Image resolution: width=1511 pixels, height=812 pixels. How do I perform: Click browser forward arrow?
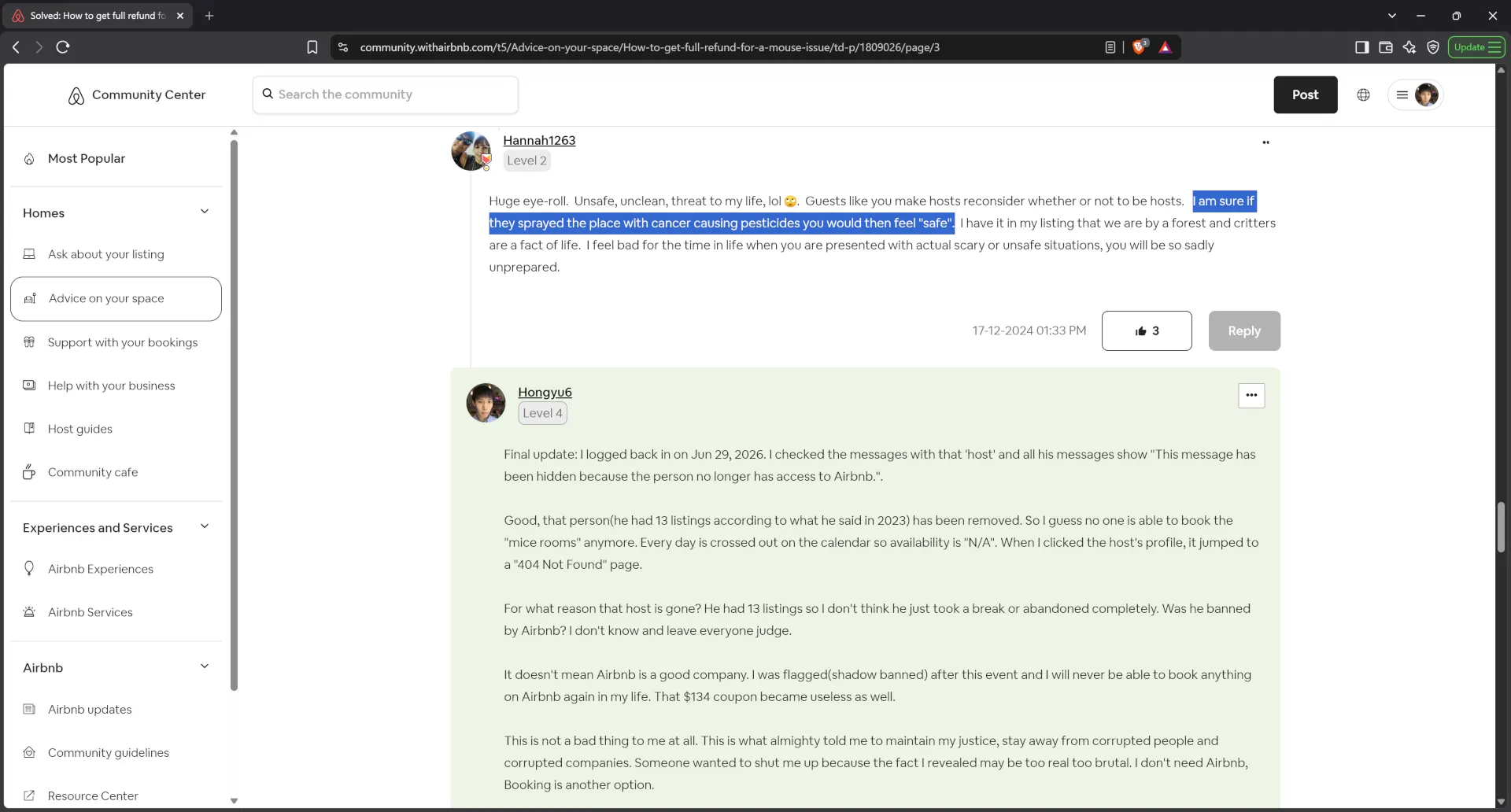(39, 47)
